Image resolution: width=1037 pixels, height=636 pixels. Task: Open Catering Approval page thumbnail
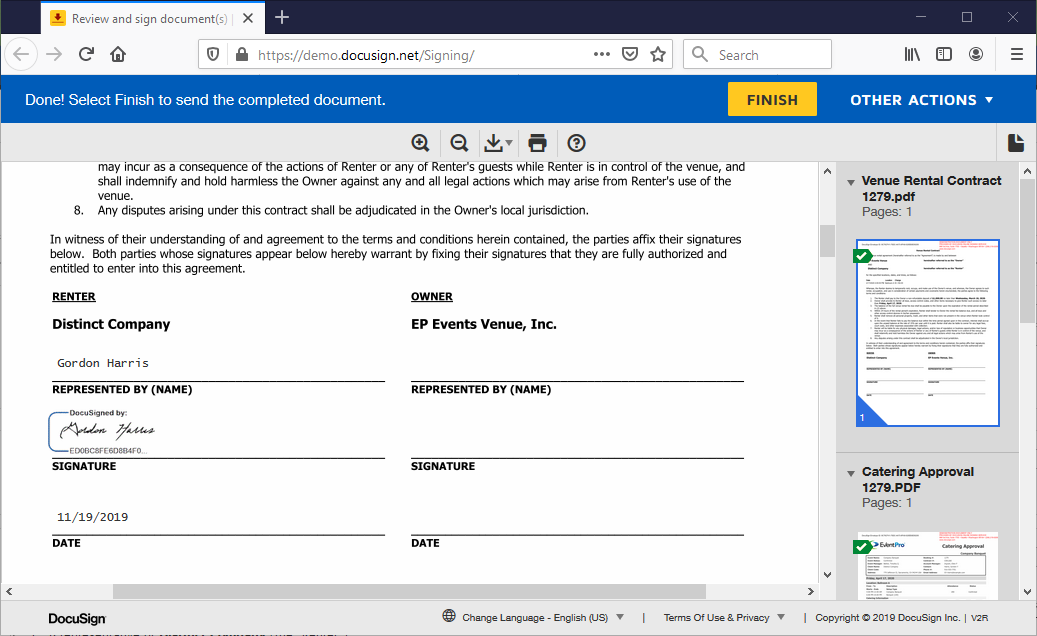(x=927, y=565)
